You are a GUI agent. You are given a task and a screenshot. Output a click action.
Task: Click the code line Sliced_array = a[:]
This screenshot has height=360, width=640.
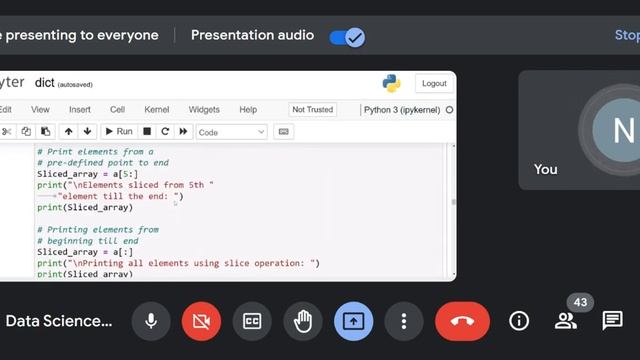point(85,252)
